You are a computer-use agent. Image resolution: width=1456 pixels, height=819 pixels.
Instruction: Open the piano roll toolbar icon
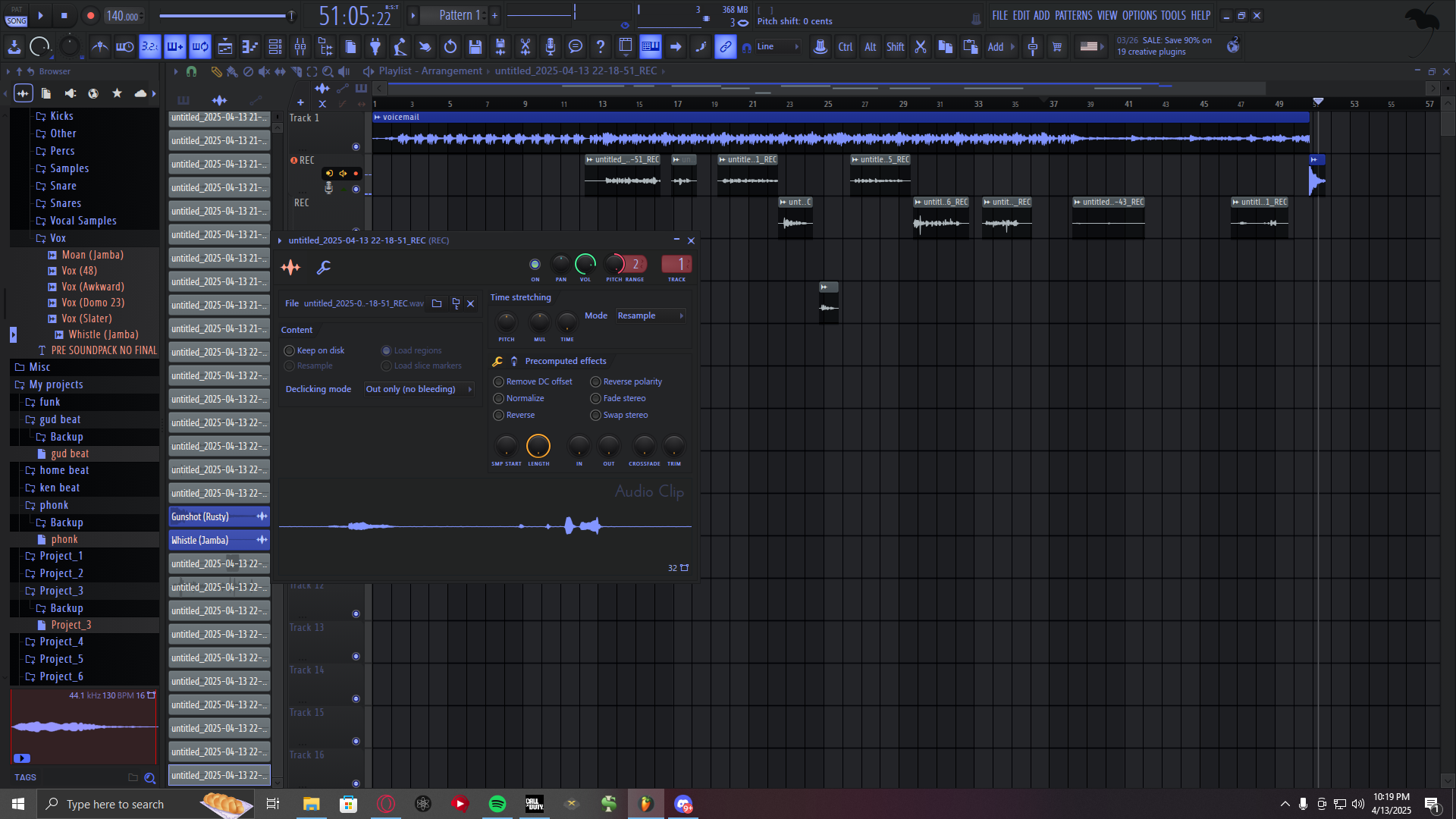tap(249, 47)
